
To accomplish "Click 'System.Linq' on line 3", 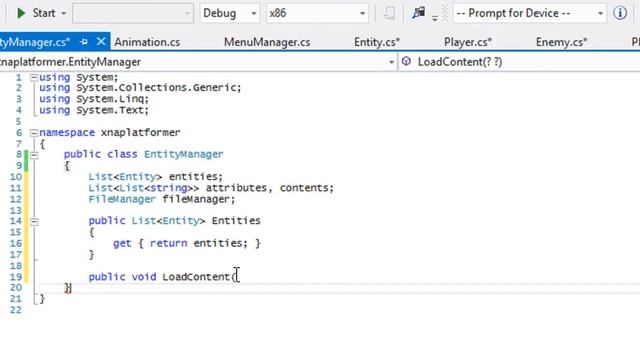I will 110,99.
